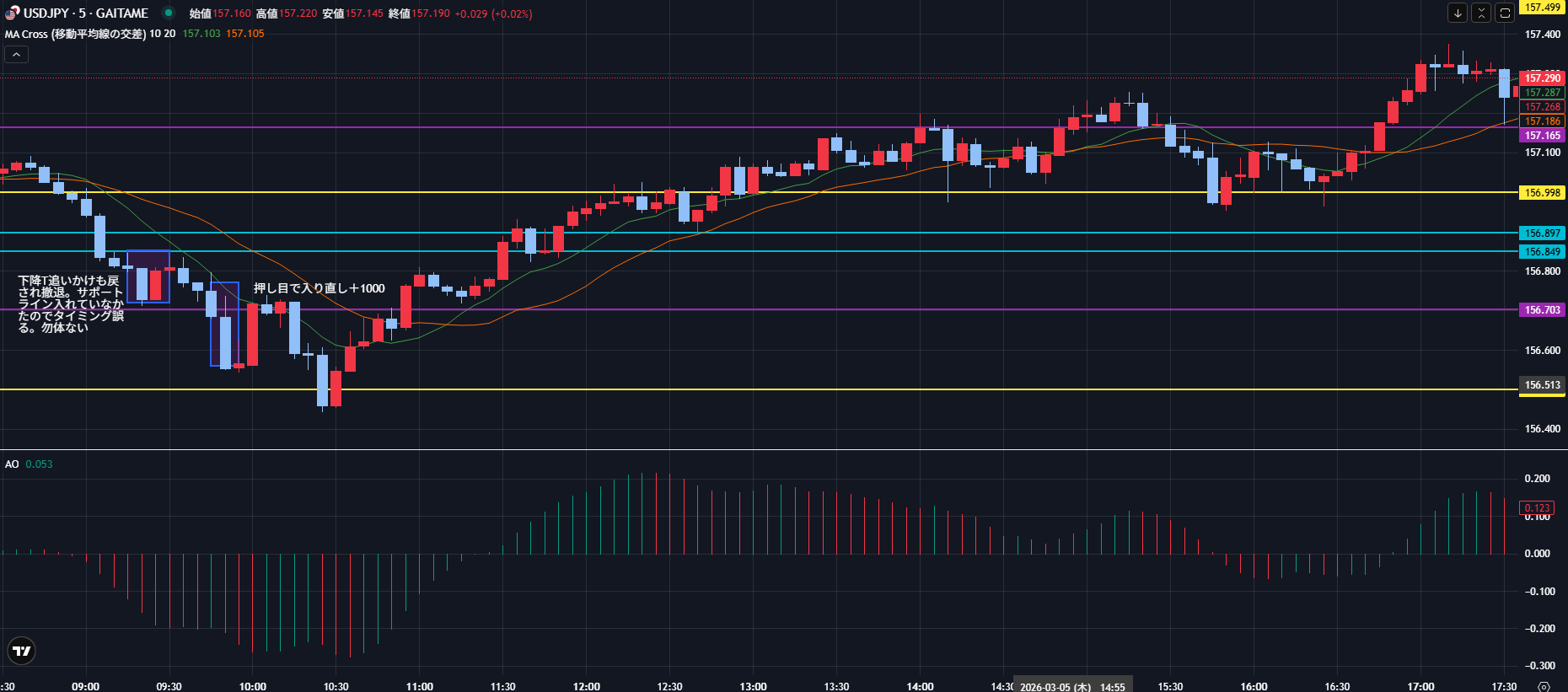Select the yellow 156.998 horizontal line label
1568x692 pixels.
point(1542,193)
